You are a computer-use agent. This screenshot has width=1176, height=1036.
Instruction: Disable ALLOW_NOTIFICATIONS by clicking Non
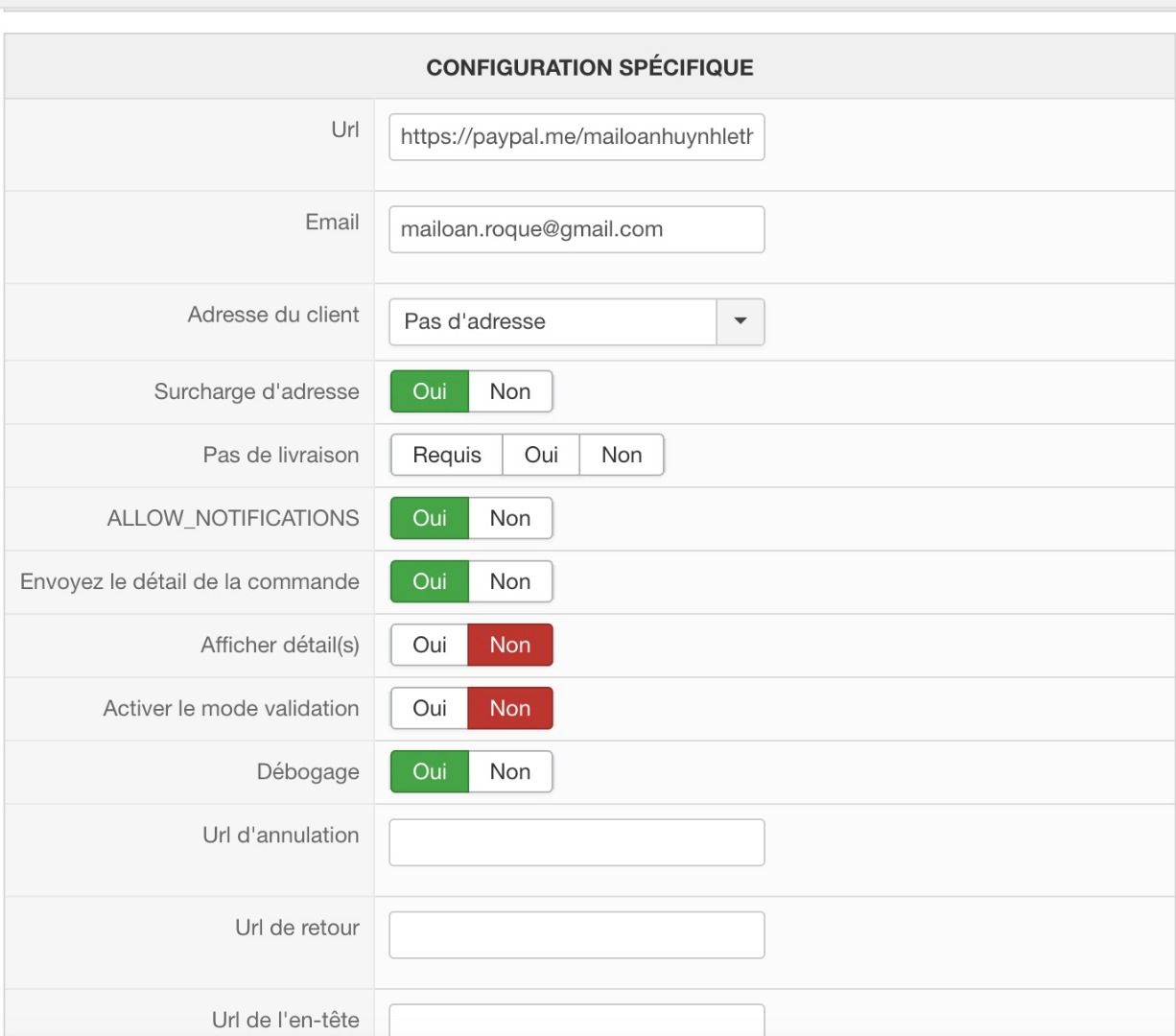(x=509, y=518)
